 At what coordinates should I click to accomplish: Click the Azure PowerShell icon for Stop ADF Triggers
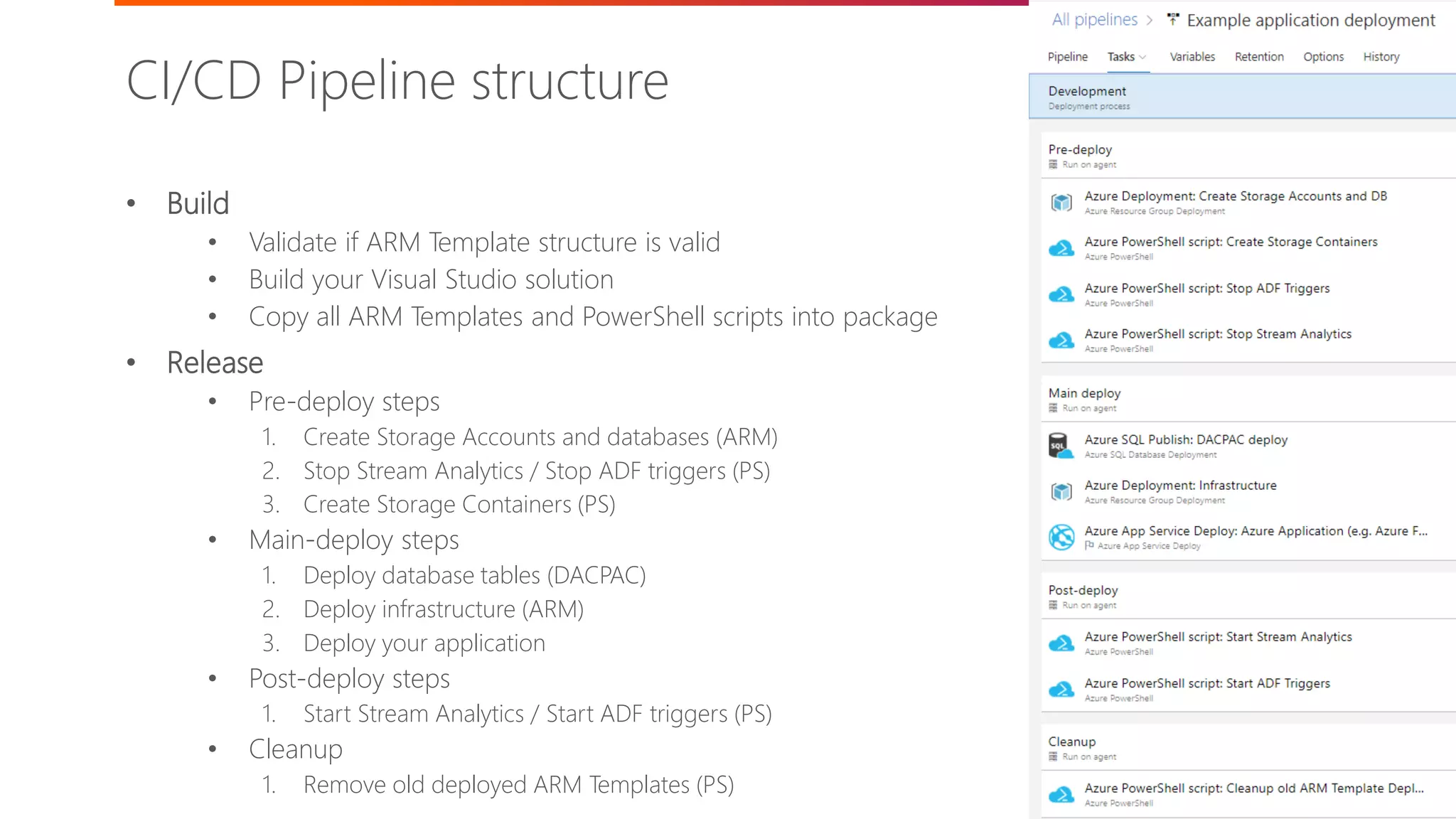(1061, 294)
